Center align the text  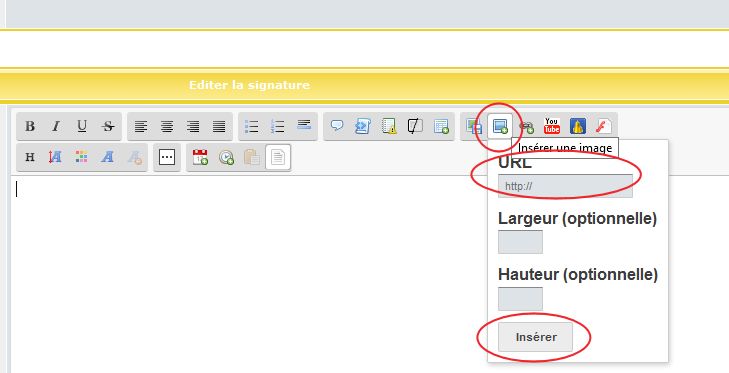pyautogui.click(x=167, y=126)
